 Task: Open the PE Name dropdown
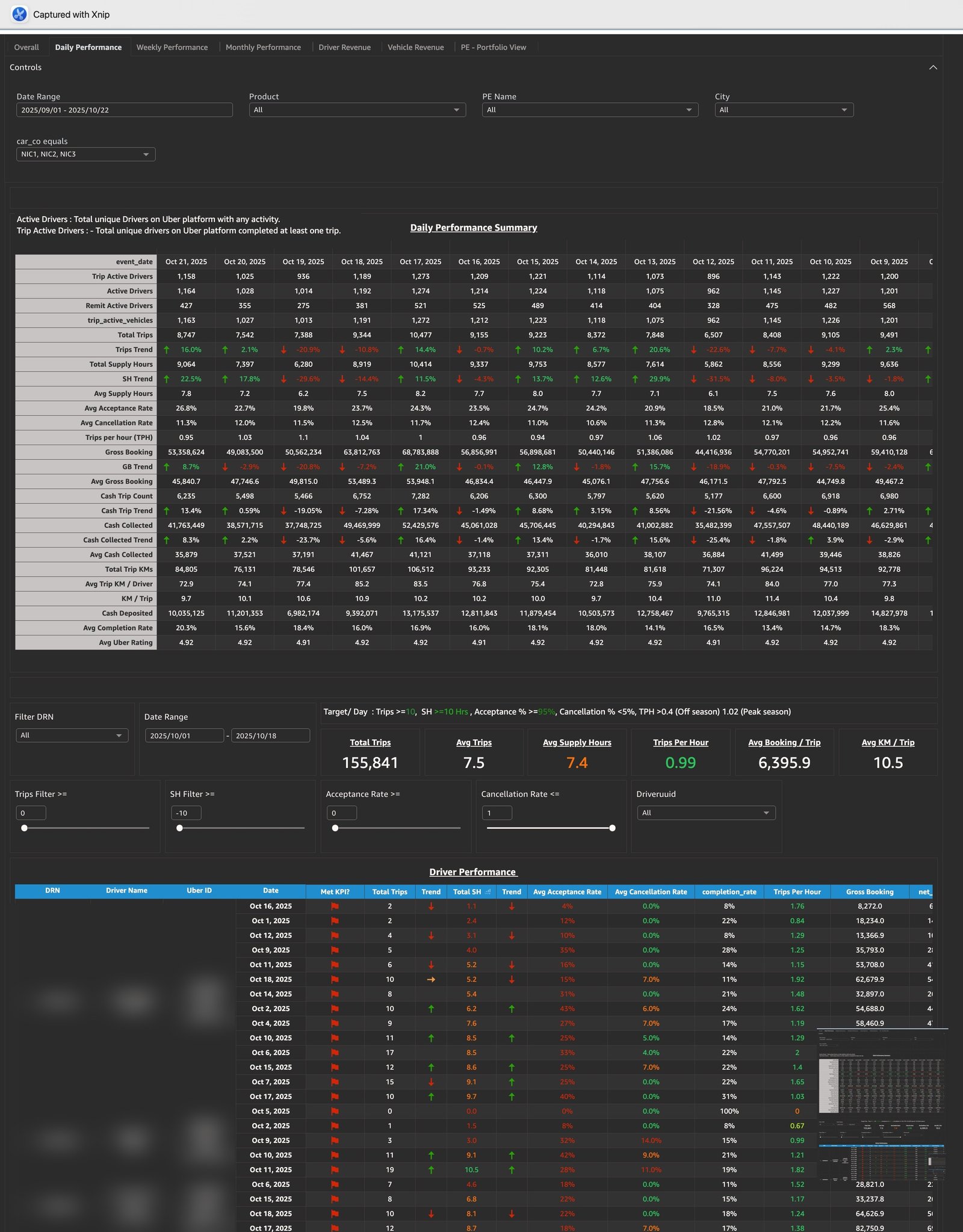click(x=590, y=110)
